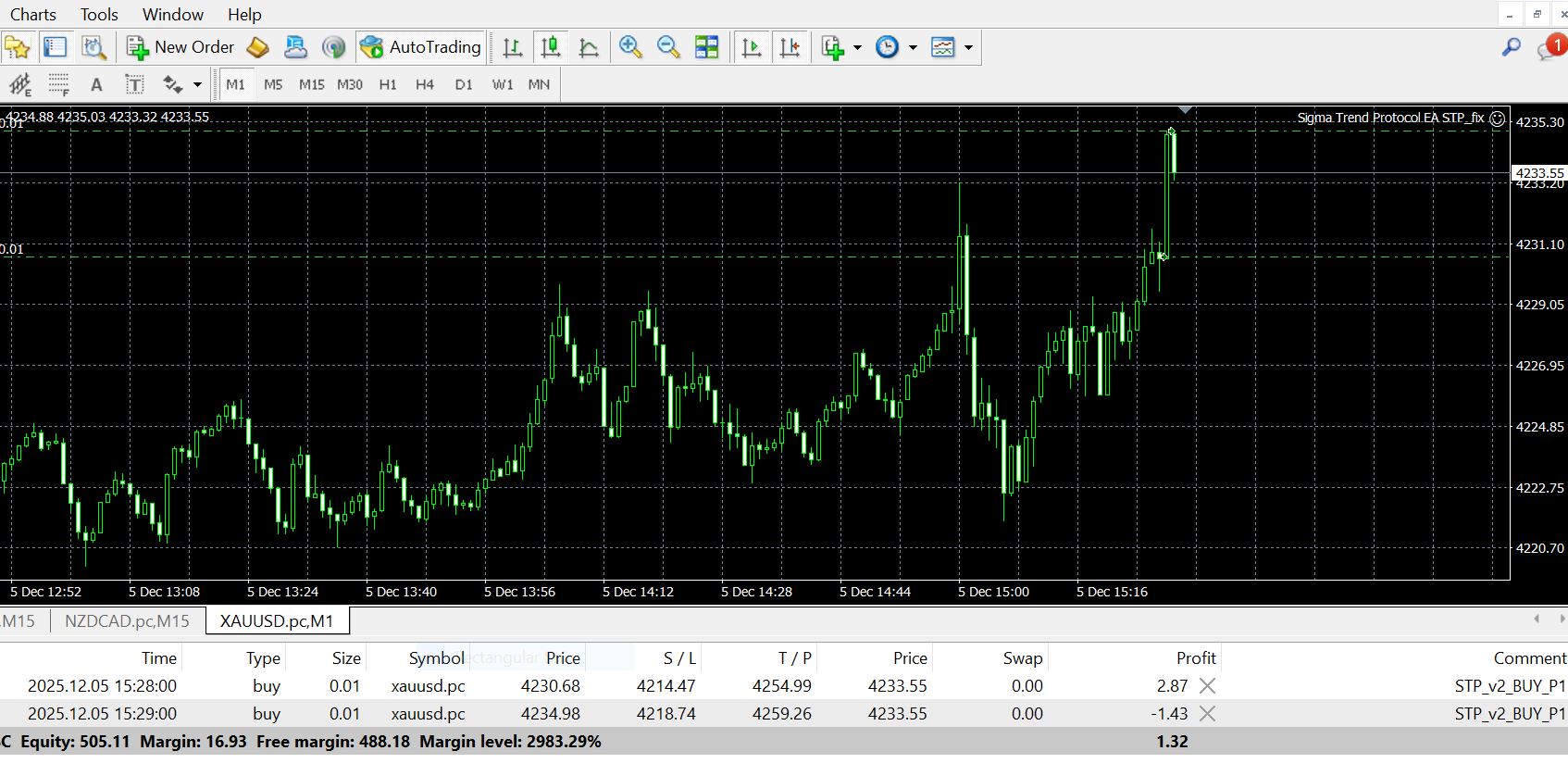Switch to line chart view
1568x776 pixels.
point(589,47)
